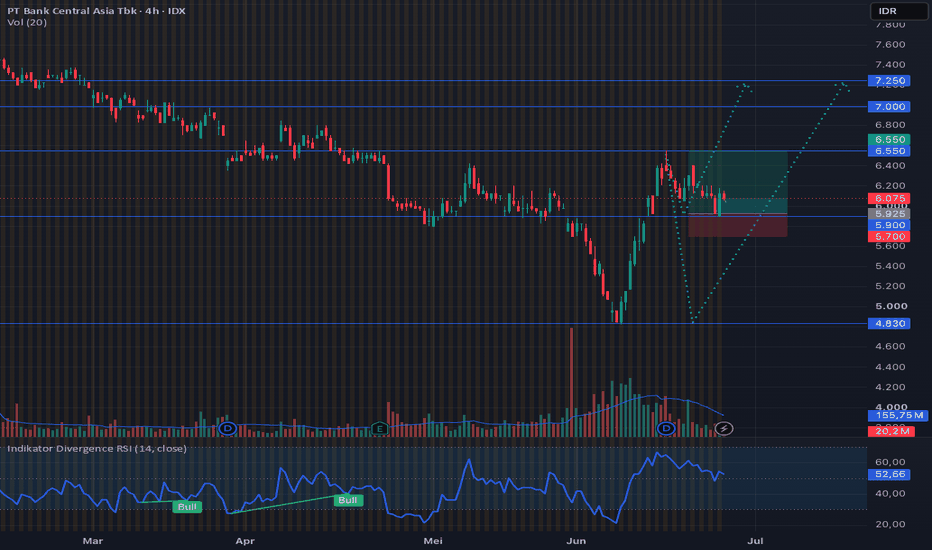932x550 pixels.
Task: Open the IDR currency selector
Action: pos(898,11)
